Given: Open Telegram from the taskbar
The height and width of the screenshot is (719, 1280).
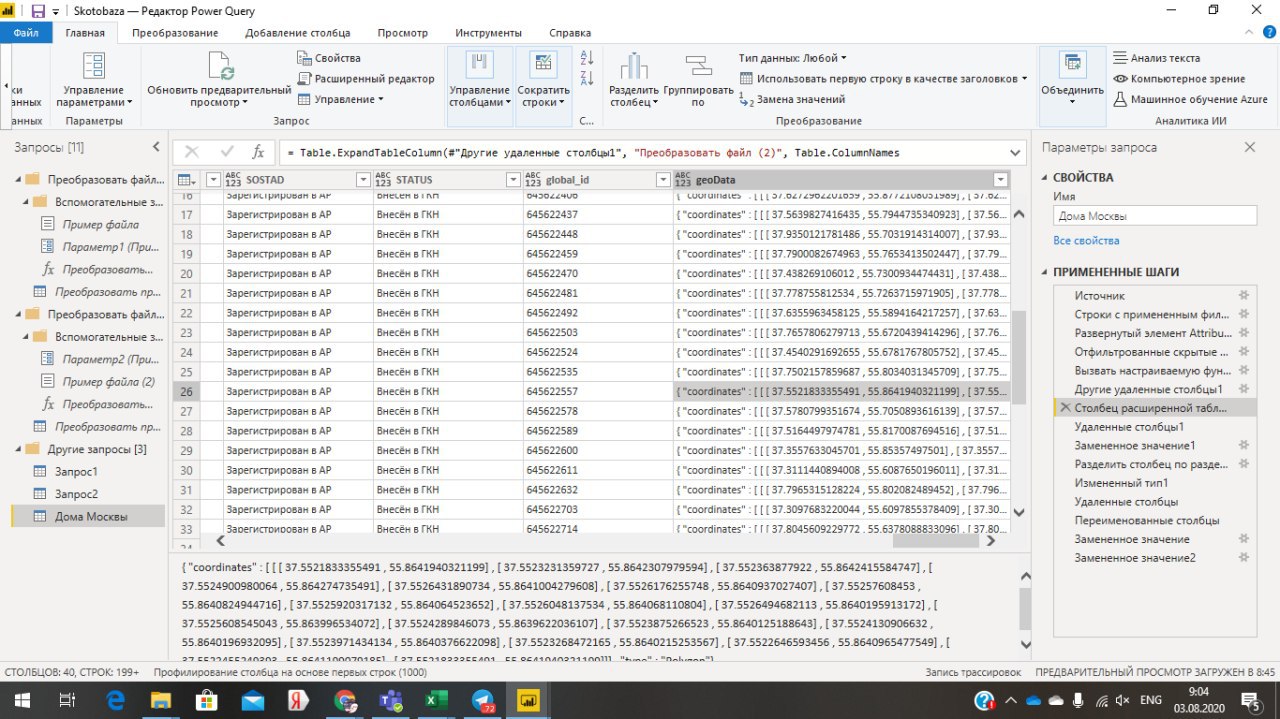Looking at the screenshot, I should 483,700.
